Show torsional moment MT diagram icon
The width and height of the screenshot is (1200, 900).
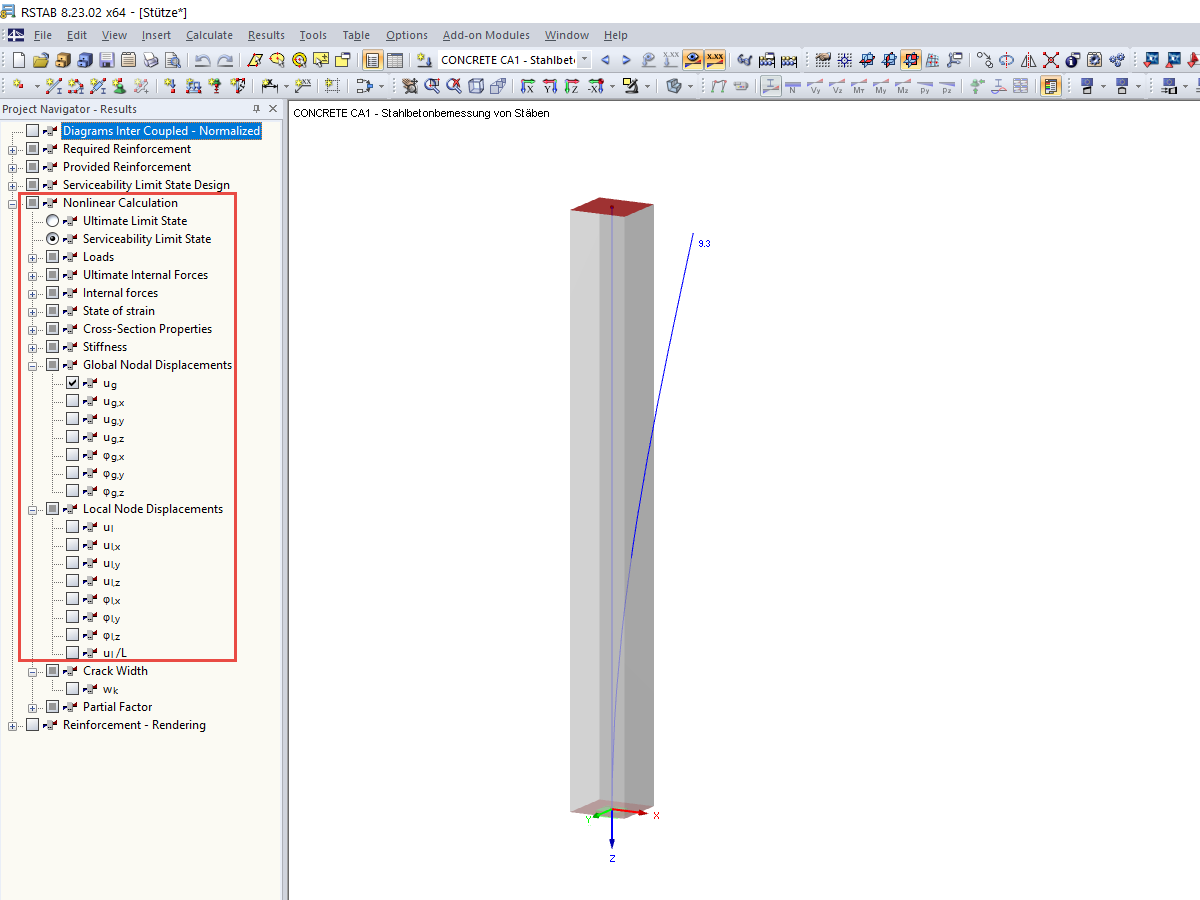coord(859,86)
